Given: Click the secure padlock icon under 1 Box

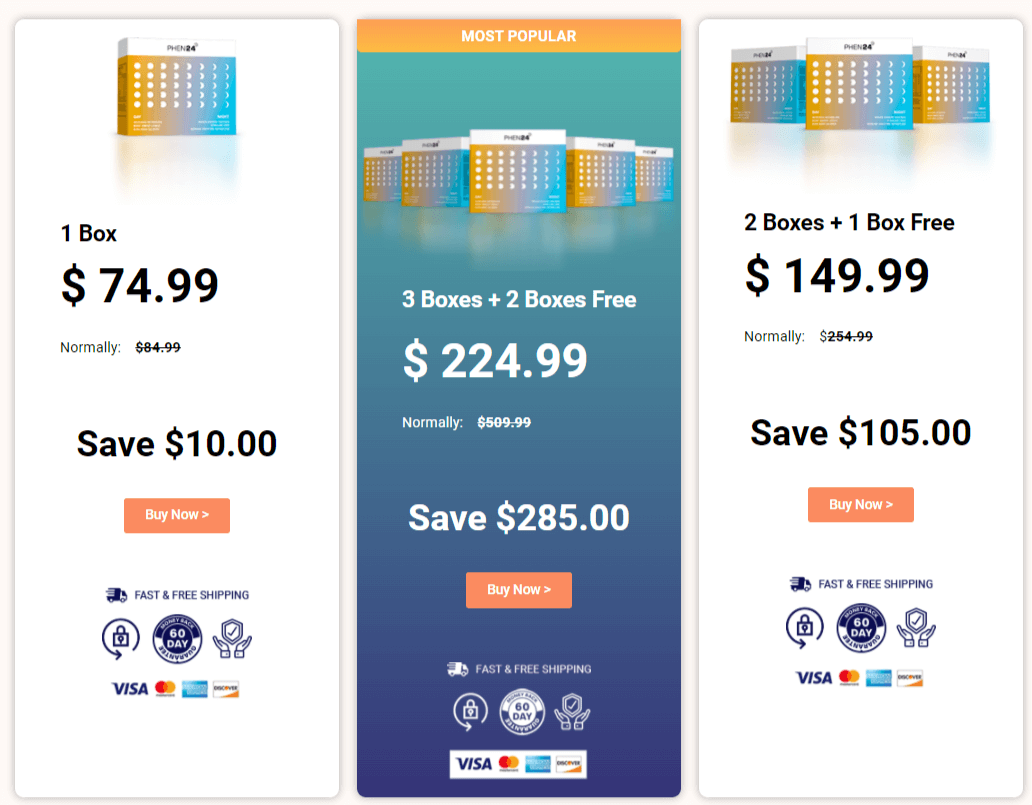Looking at the screenshot, I should pyautogui.click(x=120, y=638).
